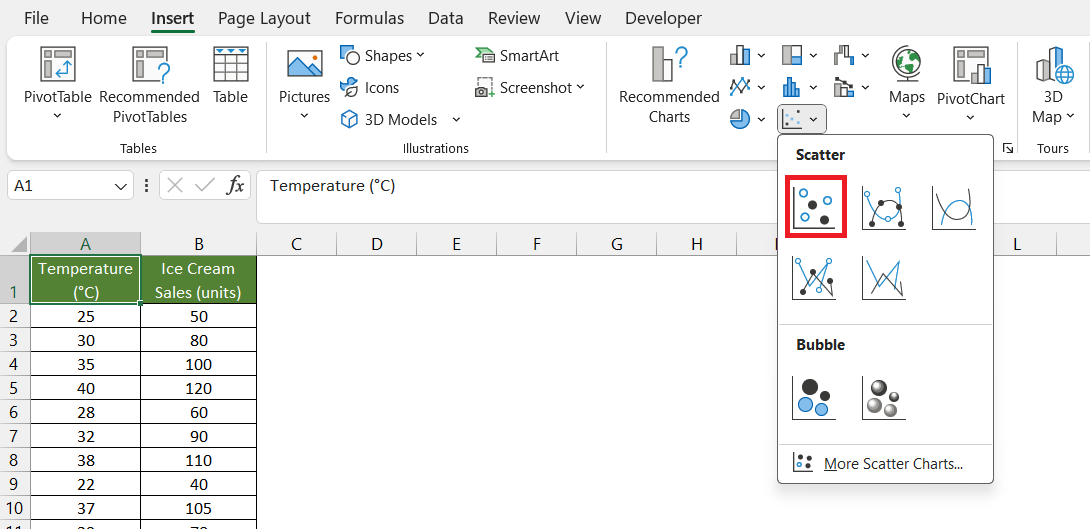Open the hierarchy chart menu
1090x529 pixels.
[x=799, y=56]
